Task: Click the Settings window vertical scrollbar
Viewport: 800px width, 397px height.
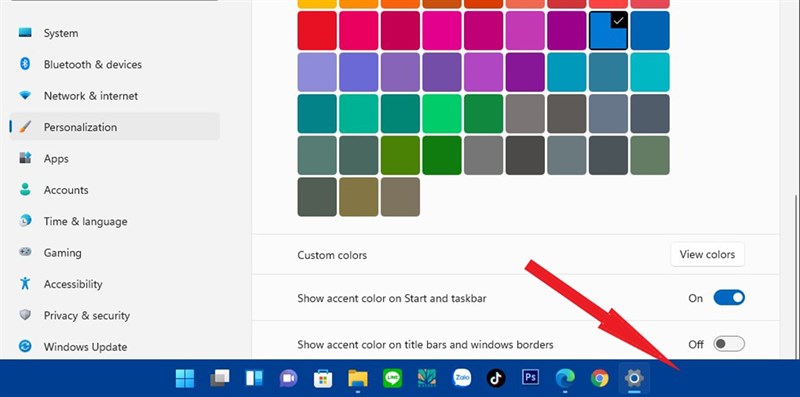Action: coord(796,276)
